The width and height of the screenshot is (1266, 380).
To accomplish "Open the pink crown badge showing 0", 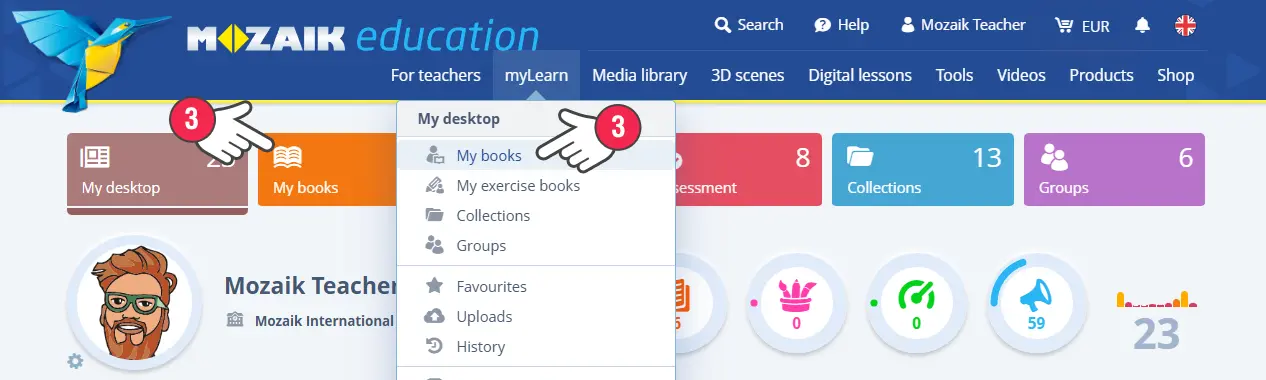I will point(796,303).
